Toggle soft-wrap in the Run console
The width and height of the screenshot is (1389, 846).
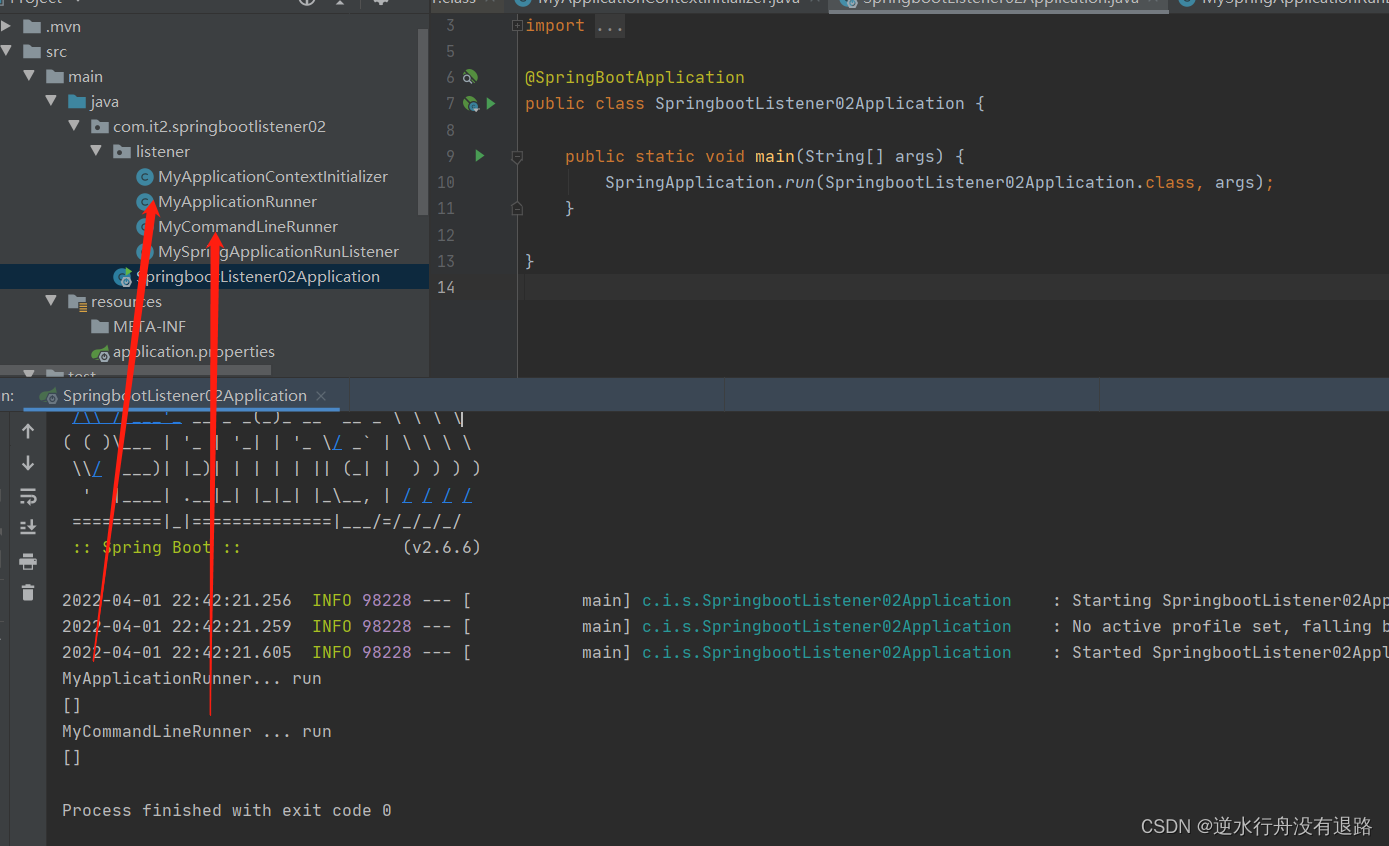coord(28,496)
